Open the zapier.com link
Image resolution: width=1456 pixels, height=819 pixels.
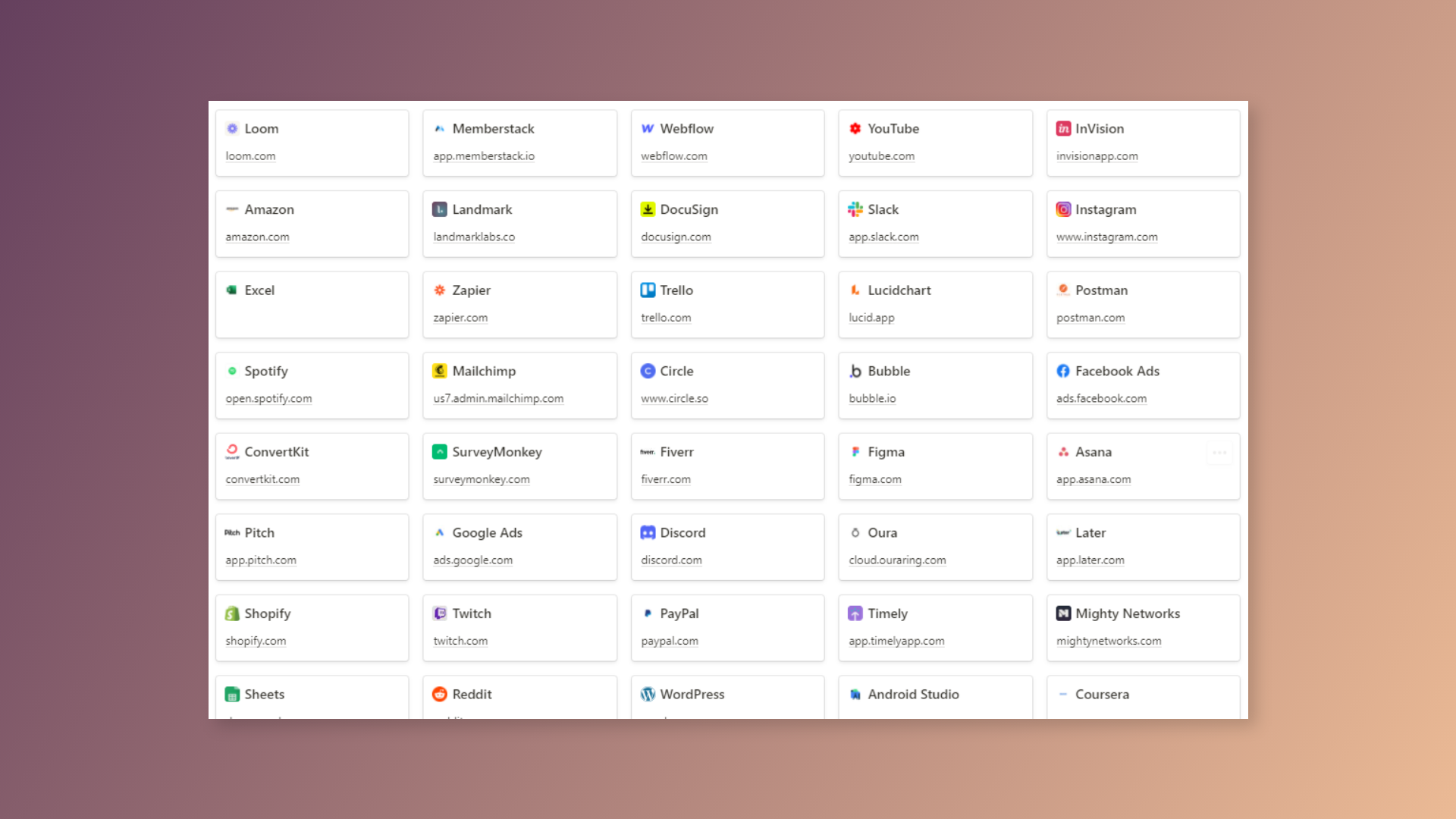point(460,318)
